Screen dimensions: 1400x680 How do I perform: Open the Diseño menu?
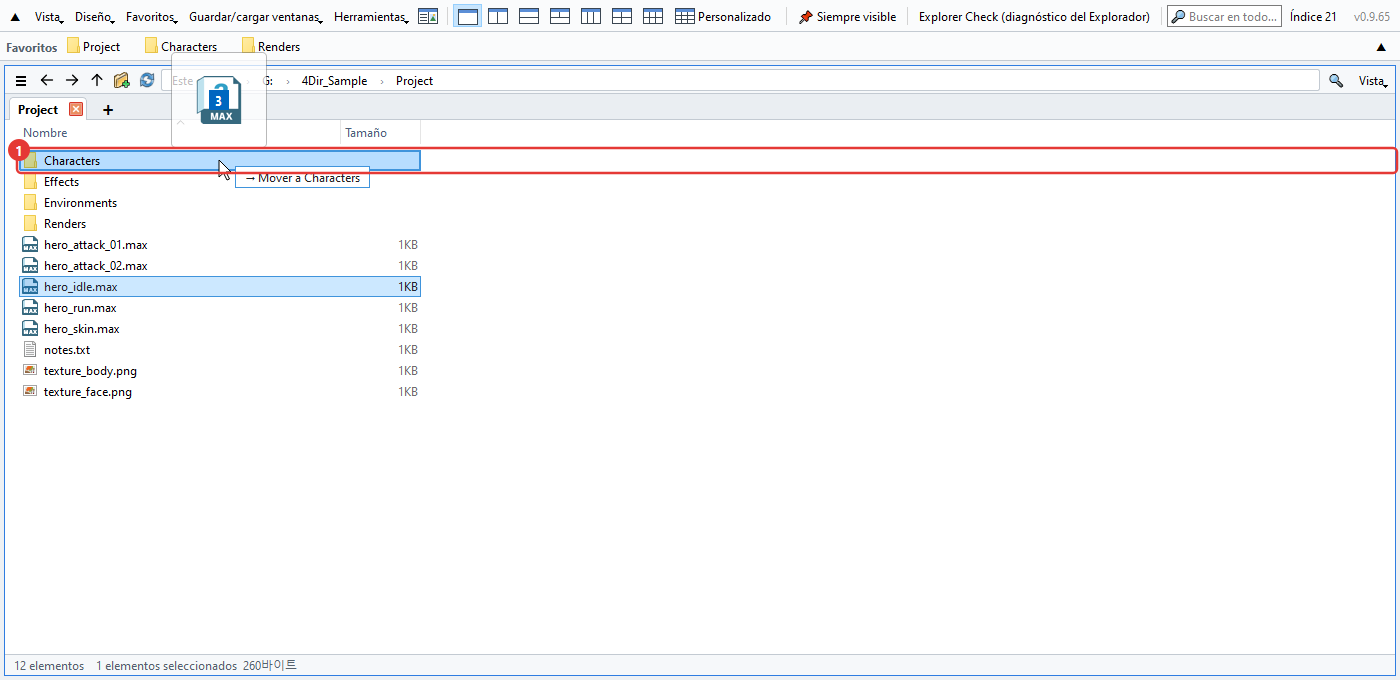point(94,17)
